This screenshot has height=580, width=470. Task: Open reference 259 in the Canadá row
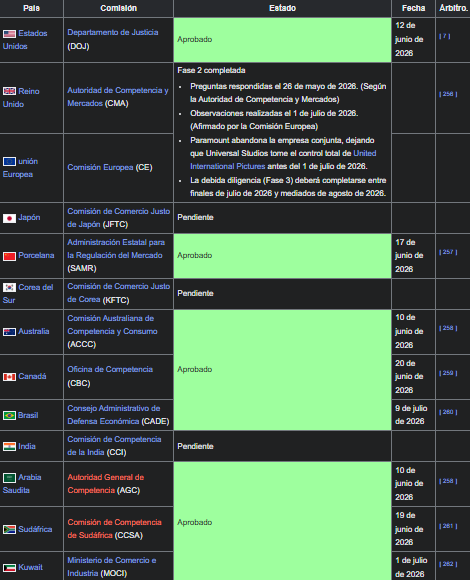click(448, 373)
